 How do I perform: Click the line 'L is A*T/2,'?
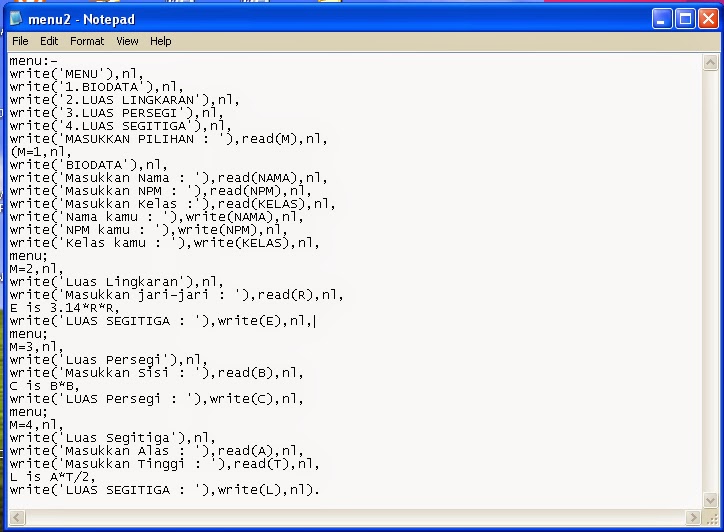point(52,477)
